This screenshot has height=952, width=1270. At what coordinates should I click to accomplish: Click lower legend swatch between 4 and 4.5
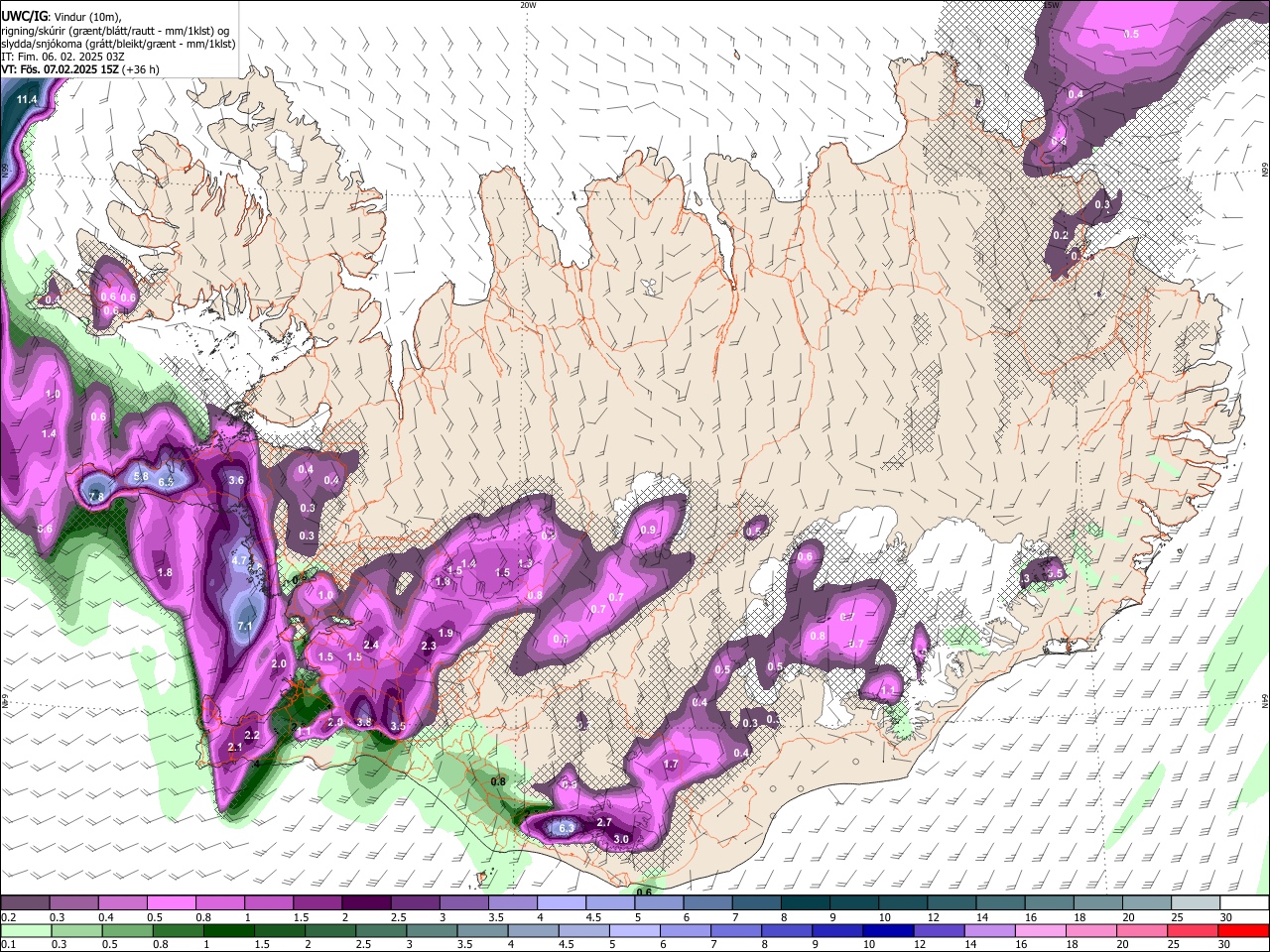(533, 930)
